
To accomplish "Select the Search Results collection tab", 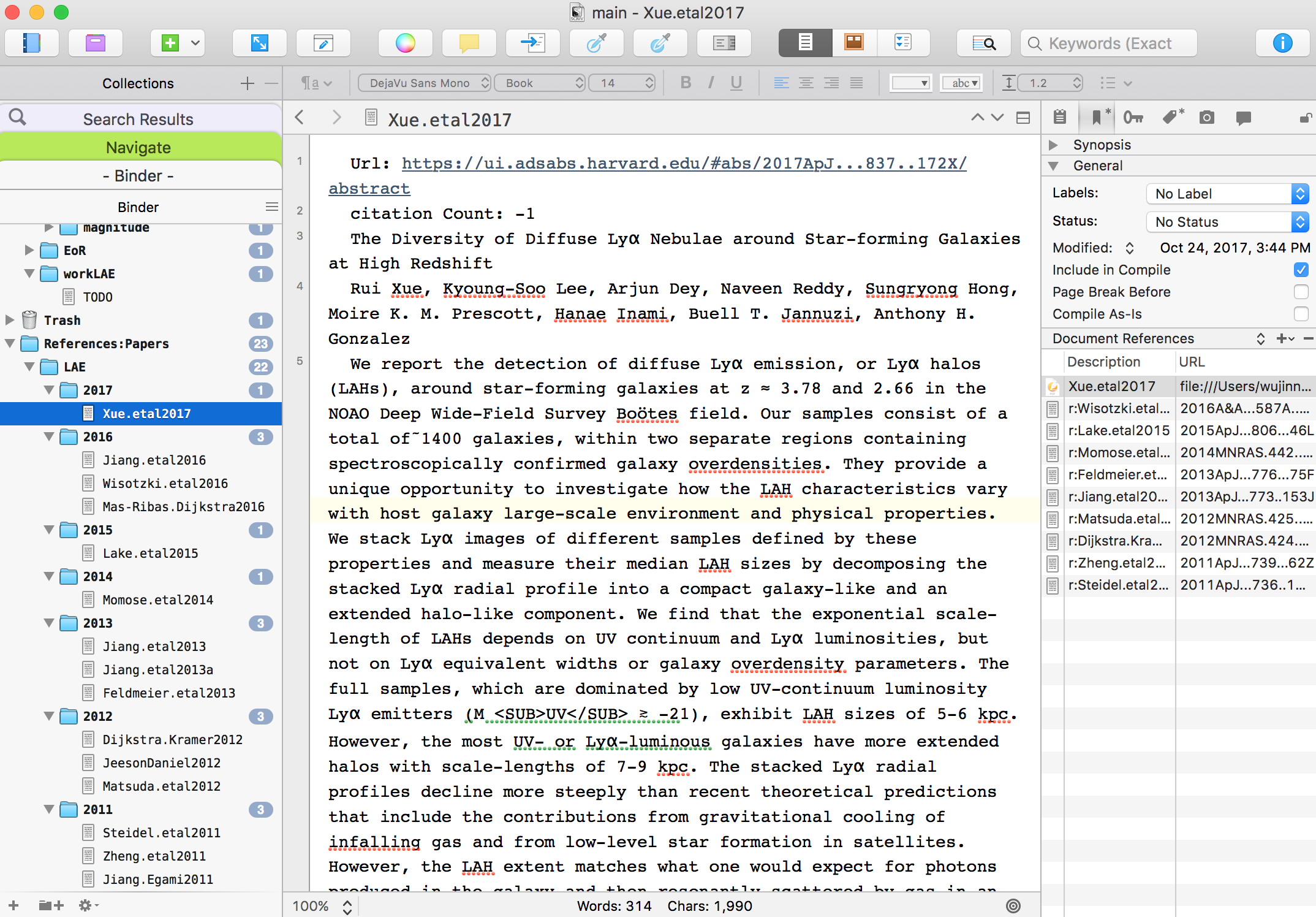I will pos(138,120).
